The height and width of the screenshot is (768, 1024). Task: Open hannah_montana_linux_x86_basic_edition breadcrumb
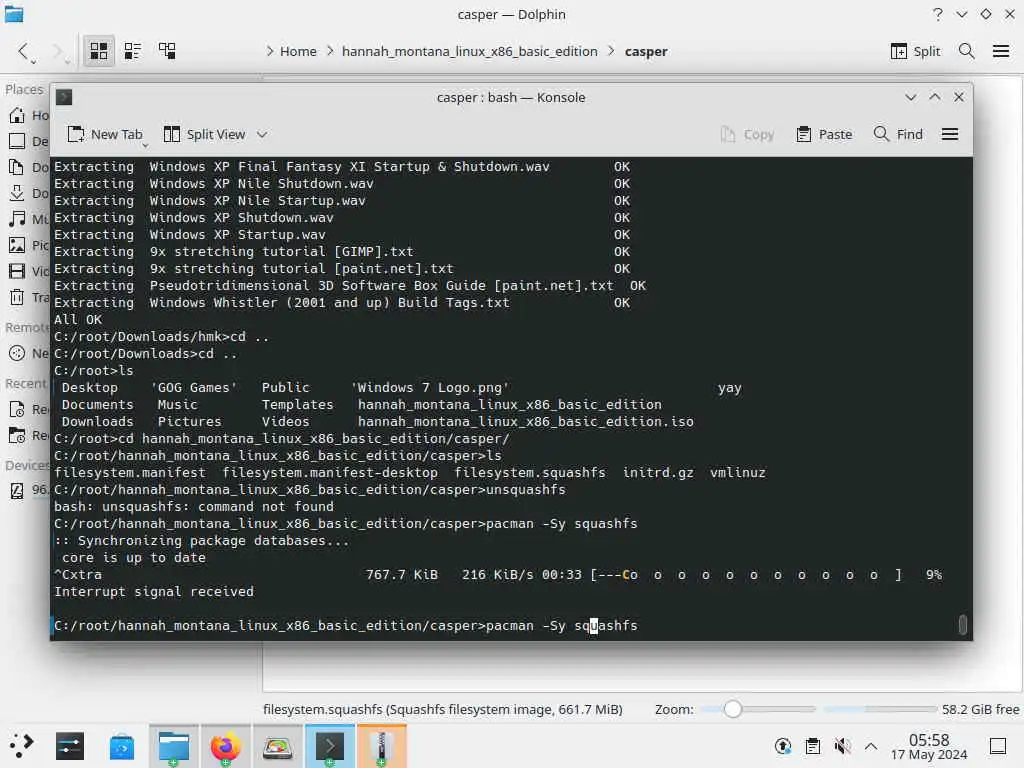470,51
